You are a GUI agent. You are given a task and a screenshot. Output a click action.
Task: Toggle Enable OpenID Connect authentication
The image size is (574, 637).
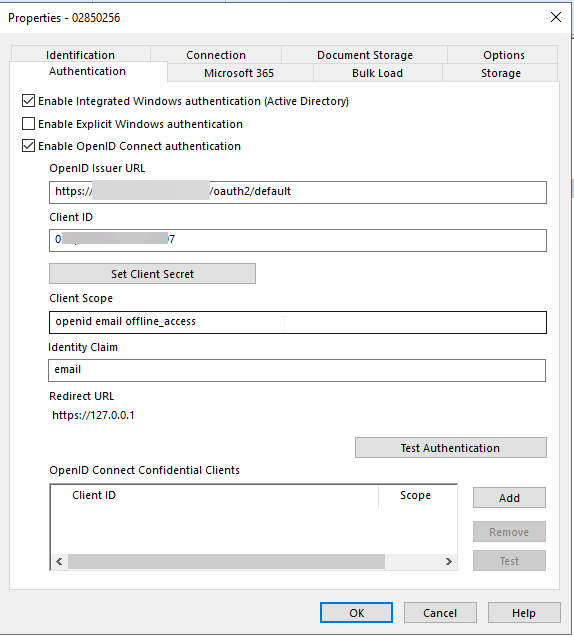coord(28,145)
